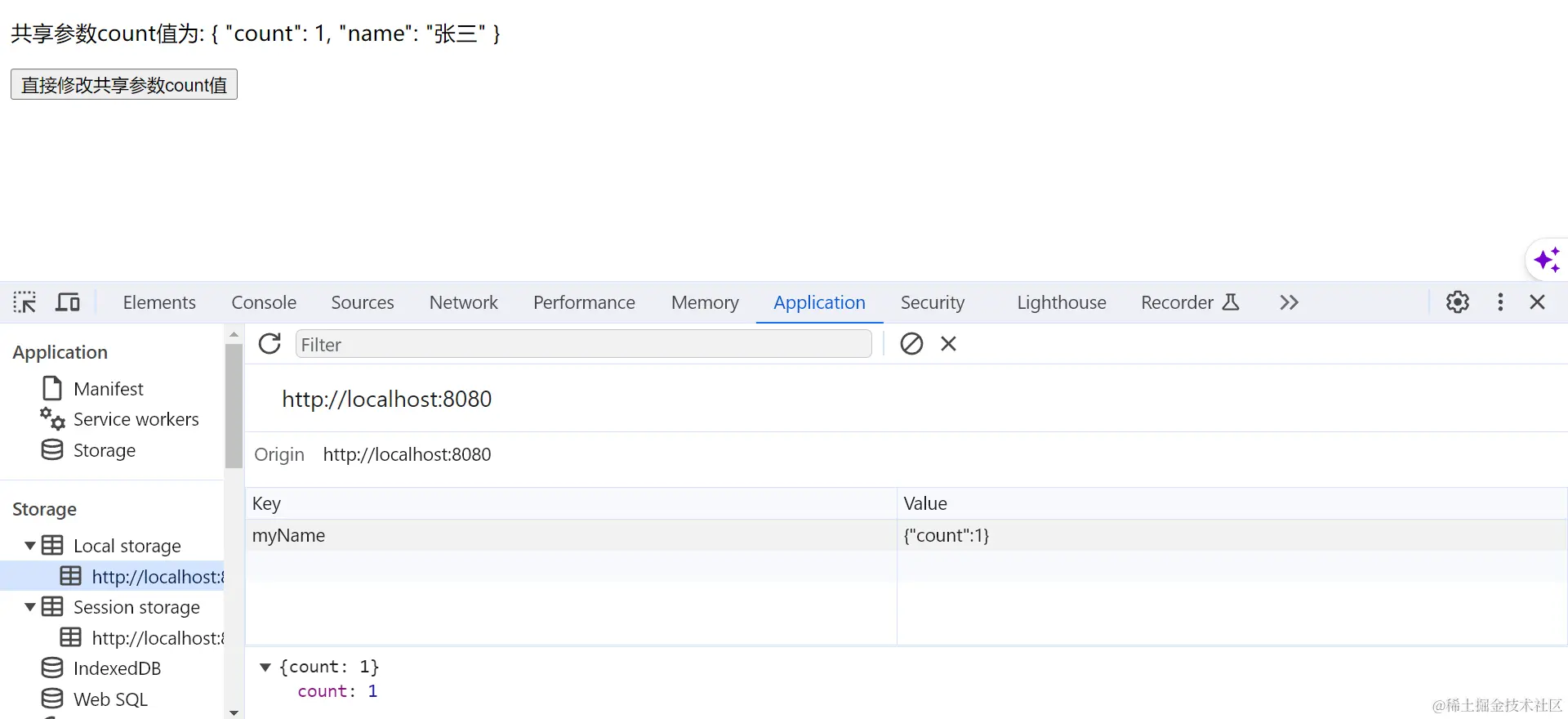Image resolution: width=1568 pixels, height=719 pixels.
Task: Open DevTools settings gear
Action: coord(1458,302)
